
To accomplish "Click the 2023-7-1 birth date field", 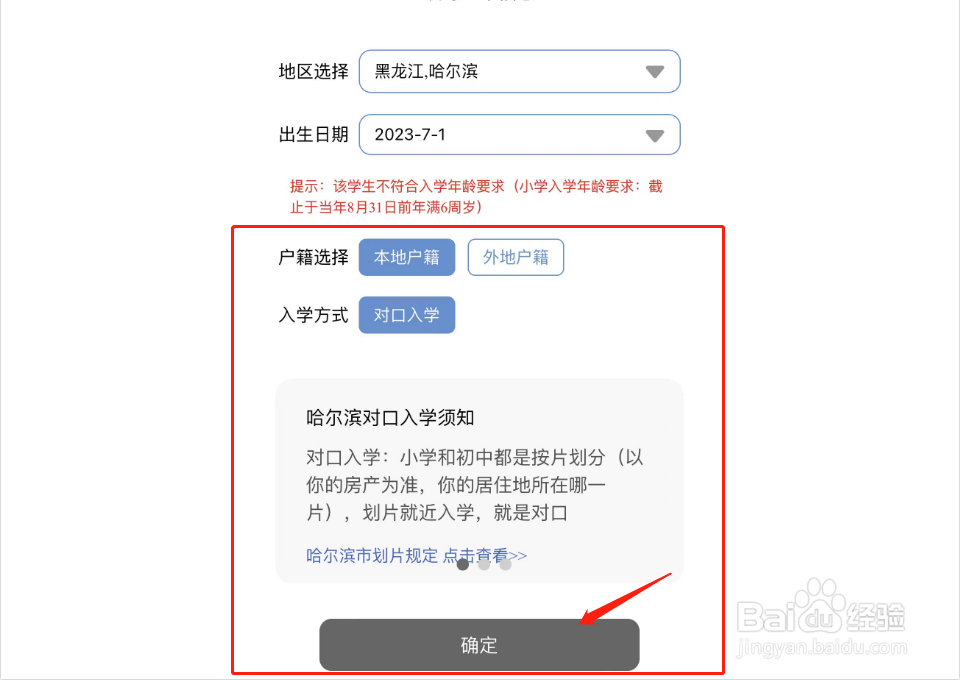I will click(x=519, y=135).
